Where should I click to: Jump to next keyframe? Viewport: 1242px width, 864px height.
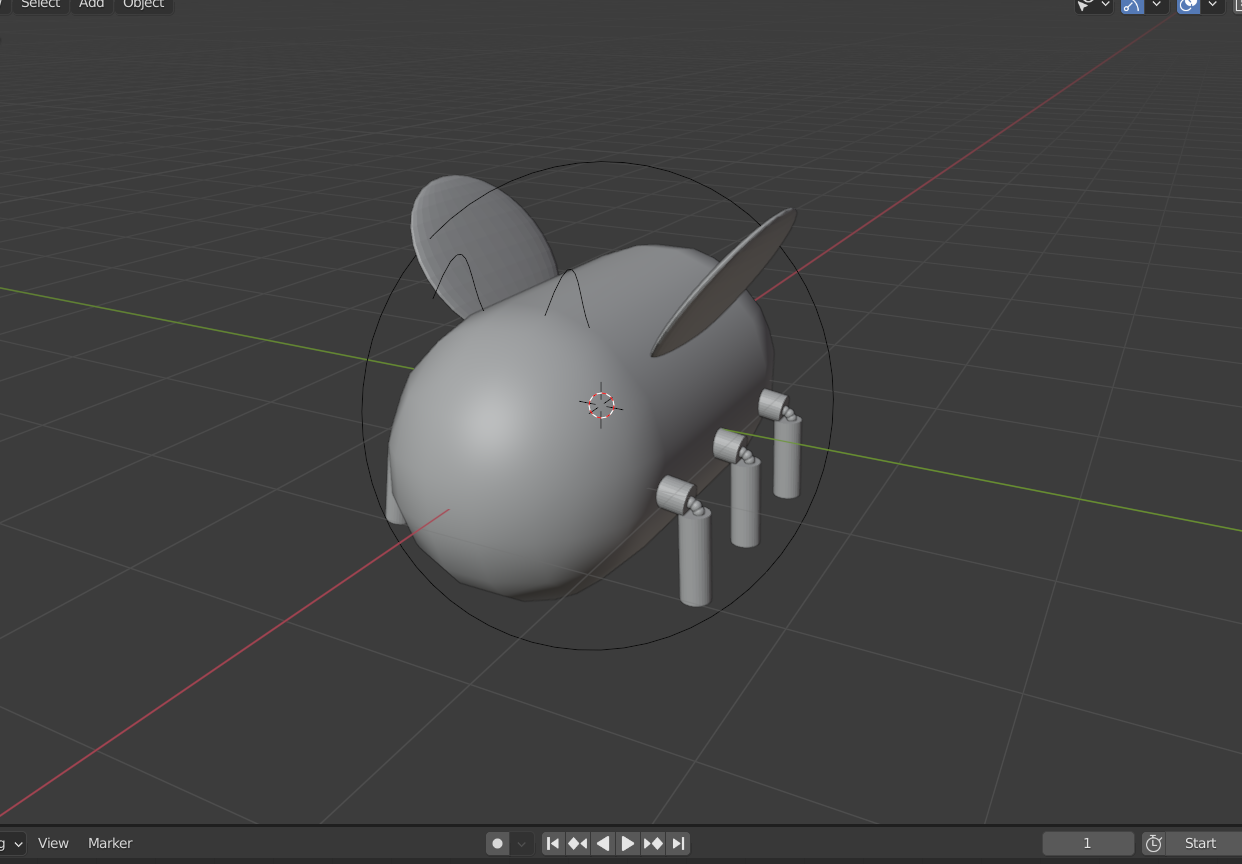click(653, 843)
